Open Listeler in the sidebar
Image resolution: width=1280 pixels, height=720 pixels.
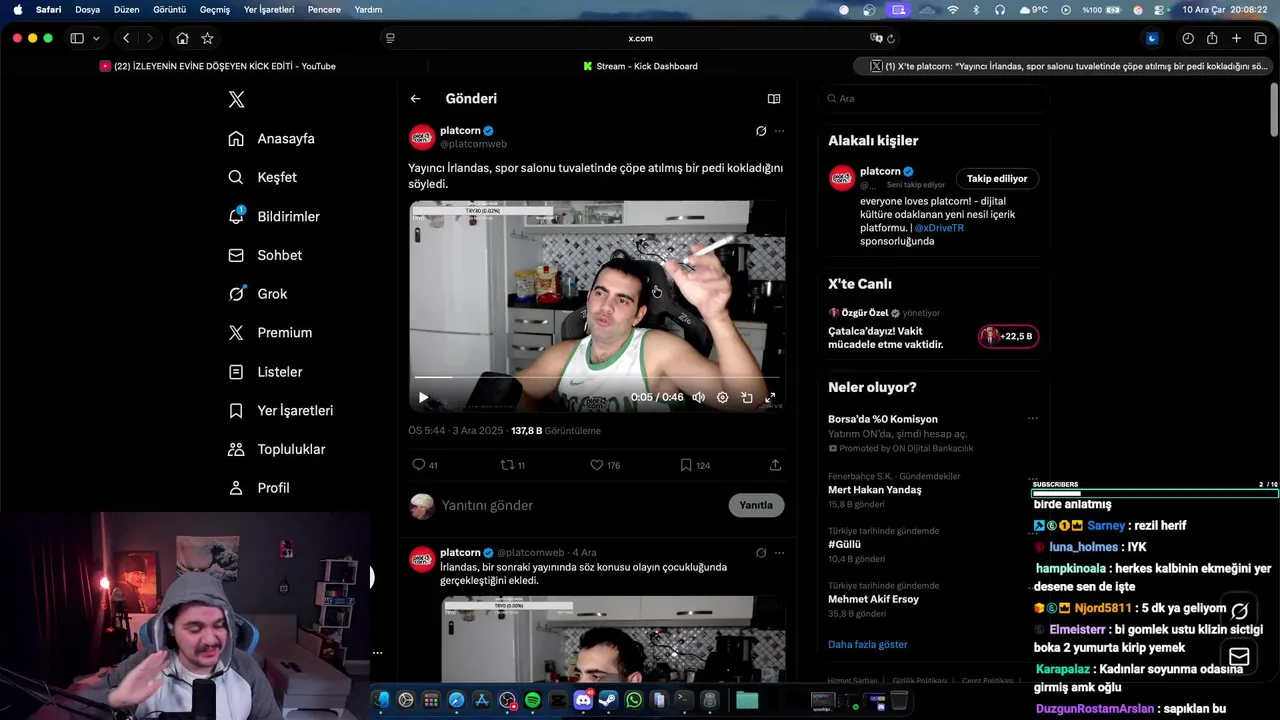(265, 372)
